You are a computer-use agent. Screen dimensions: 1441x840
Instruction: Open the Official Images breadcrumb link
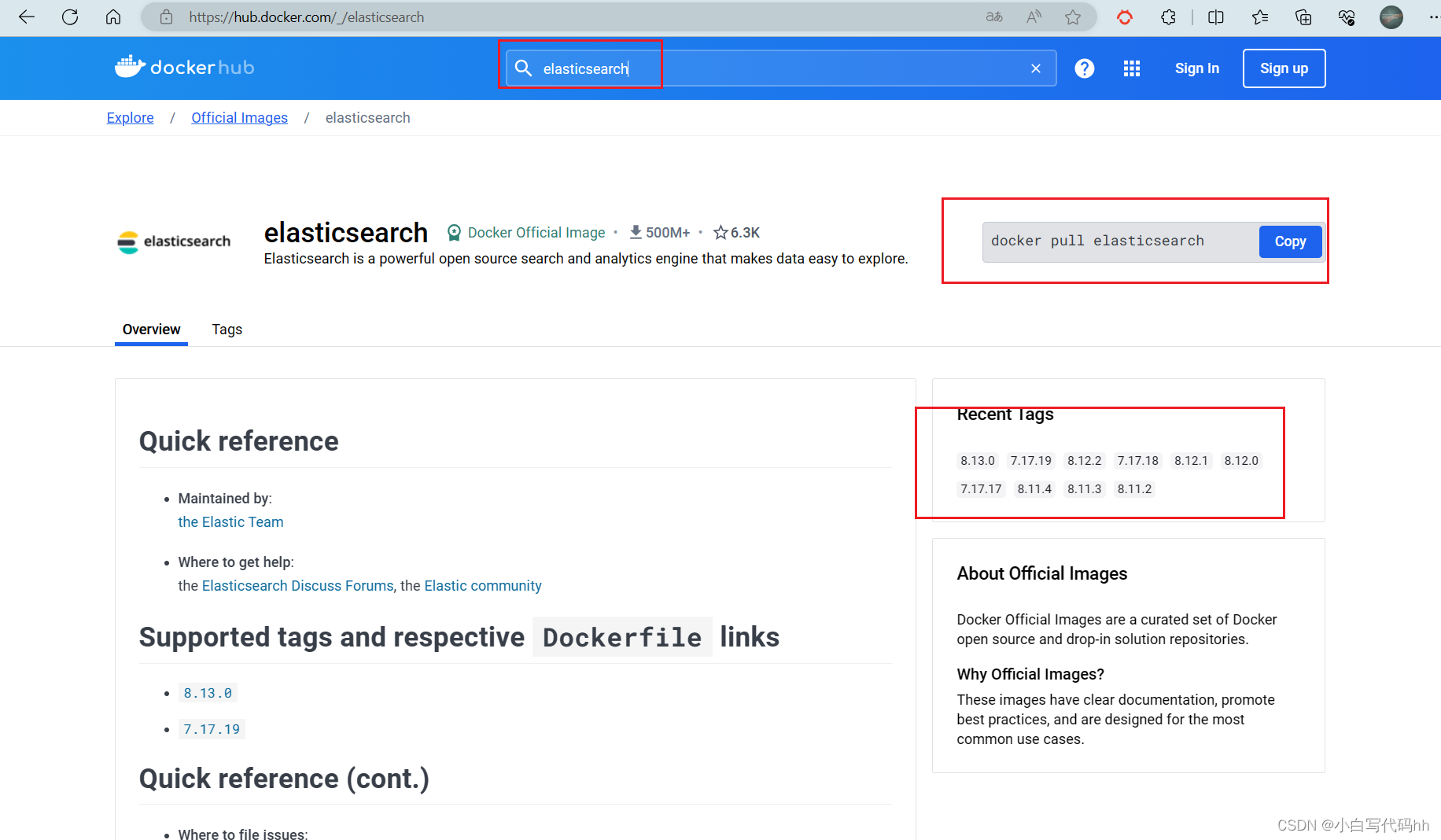[239, 117]
